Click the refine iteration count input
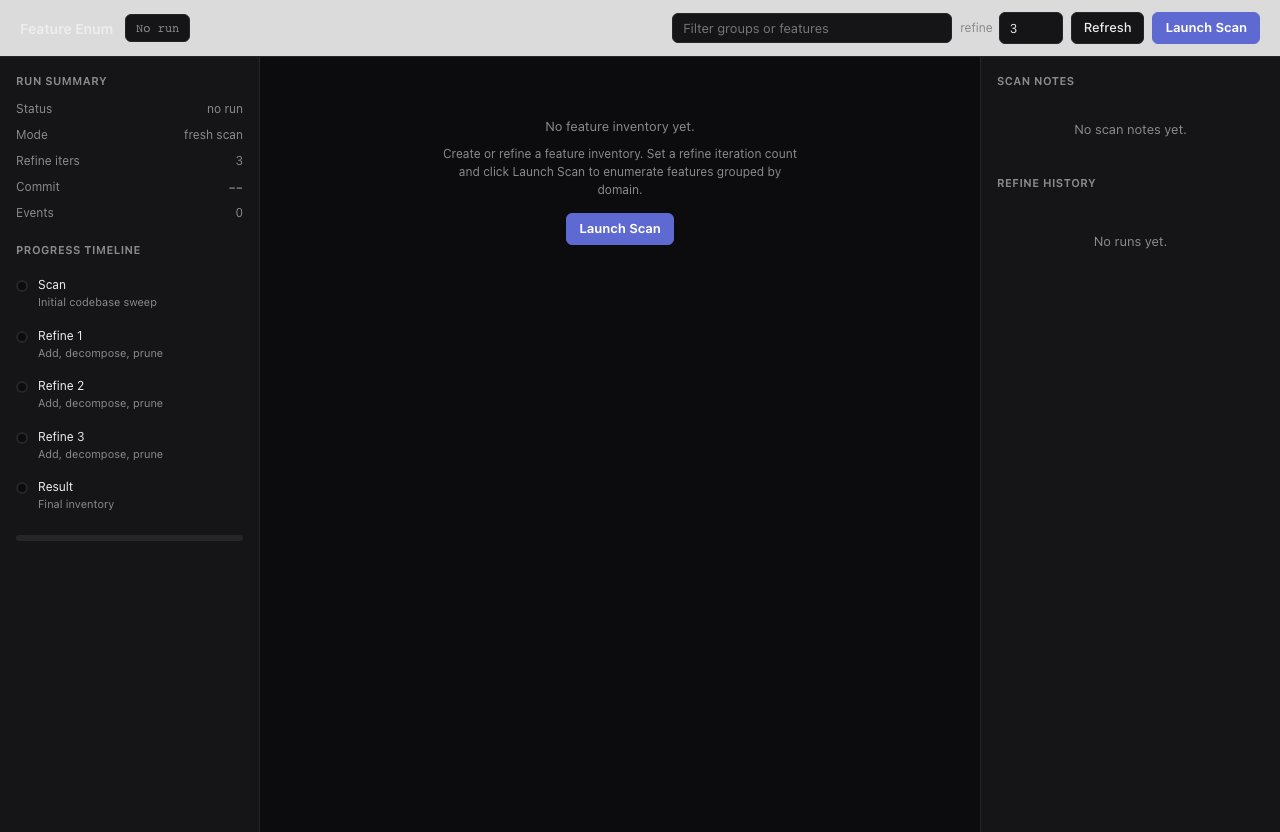 (x=1030, y=28)
